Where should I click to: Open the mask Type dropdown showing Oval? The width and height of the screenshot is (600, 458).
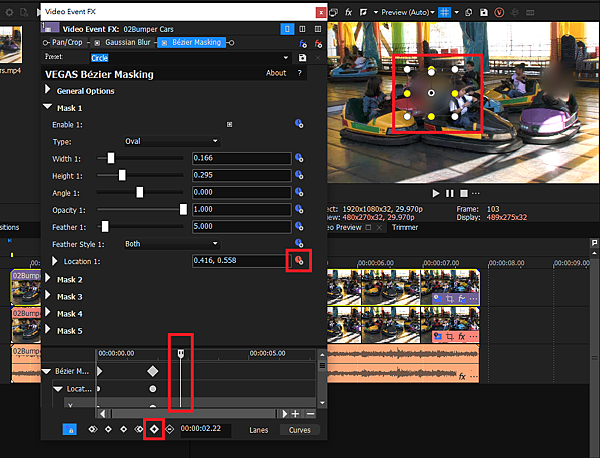click(x=170, y=141)
